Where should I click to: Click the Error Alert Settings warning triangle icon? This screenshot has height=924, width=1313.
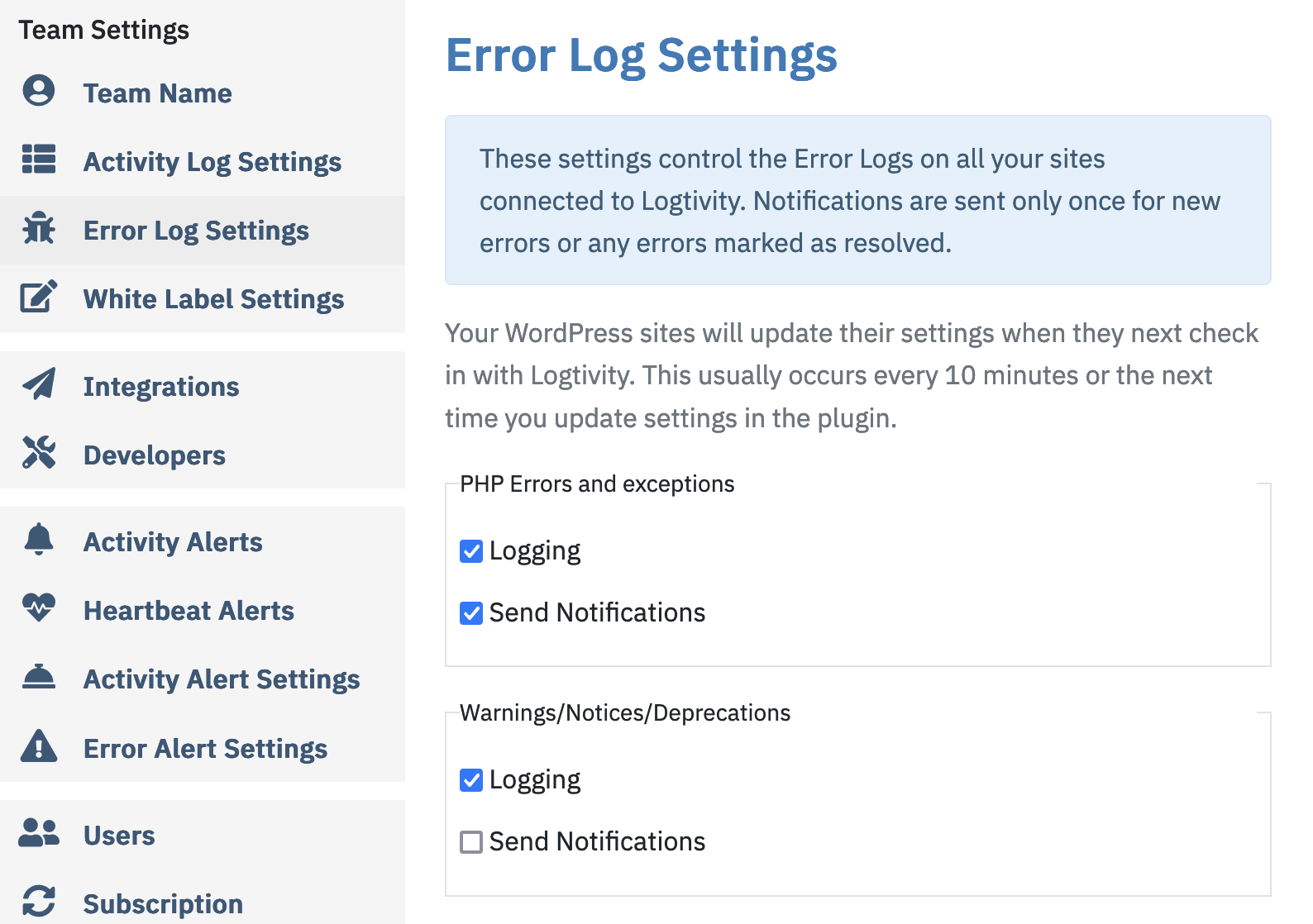click(x=38, y=747)
